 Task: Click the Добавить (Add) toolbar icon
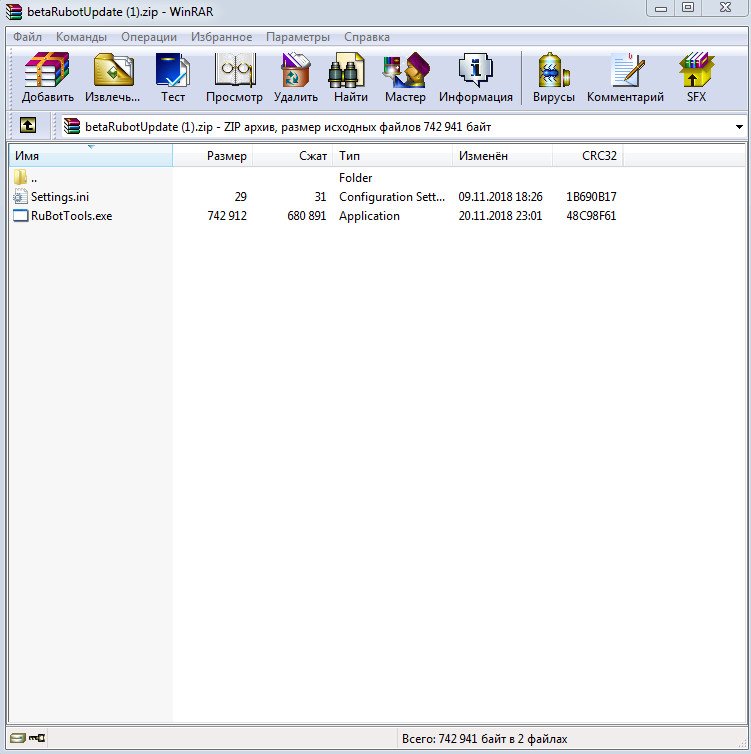point(47,78)
